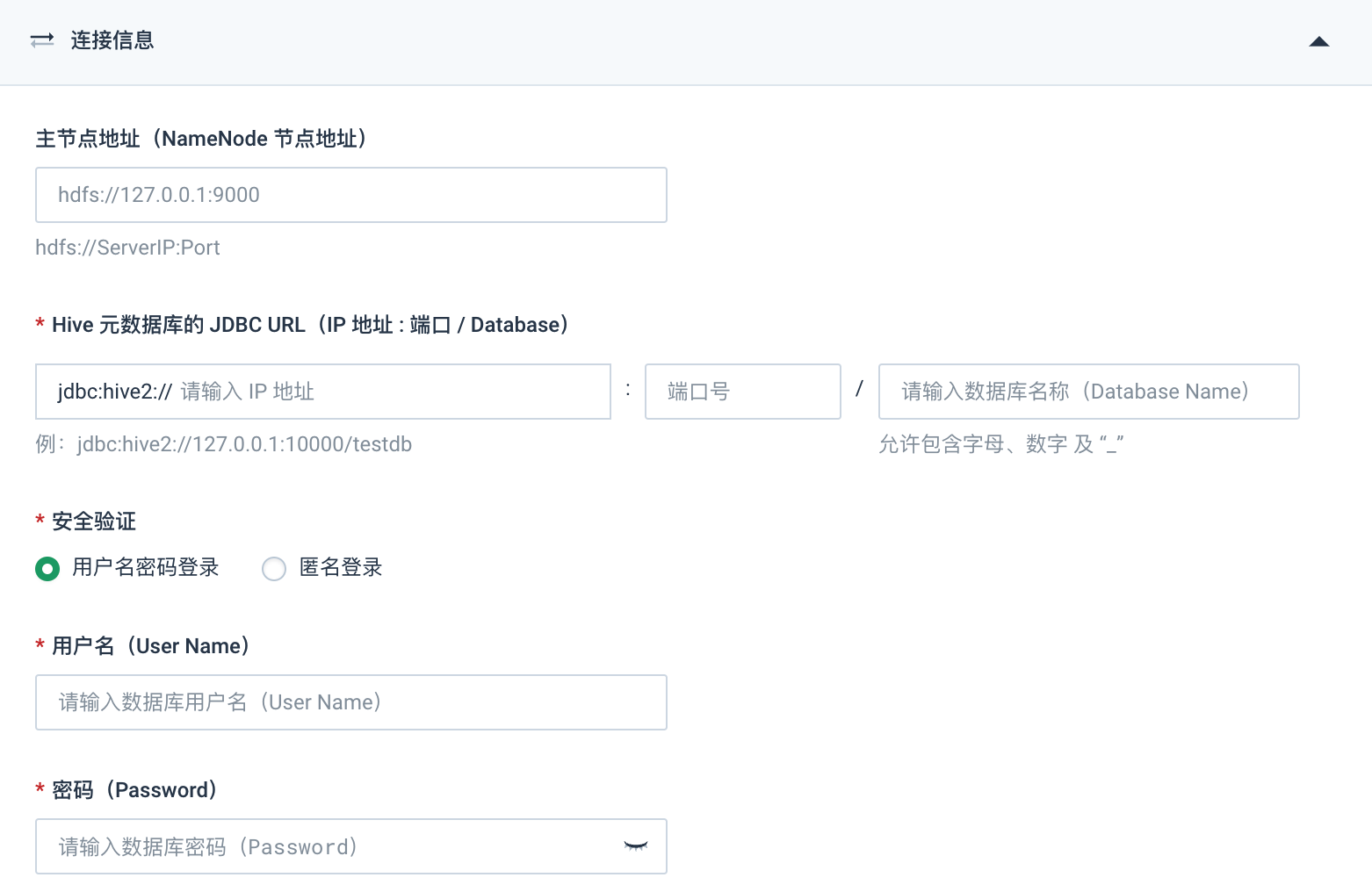Screen dimensions: 1372x892
Task: Click the hdfs://ServerIP:Port hint text
Action: [127, 248]
